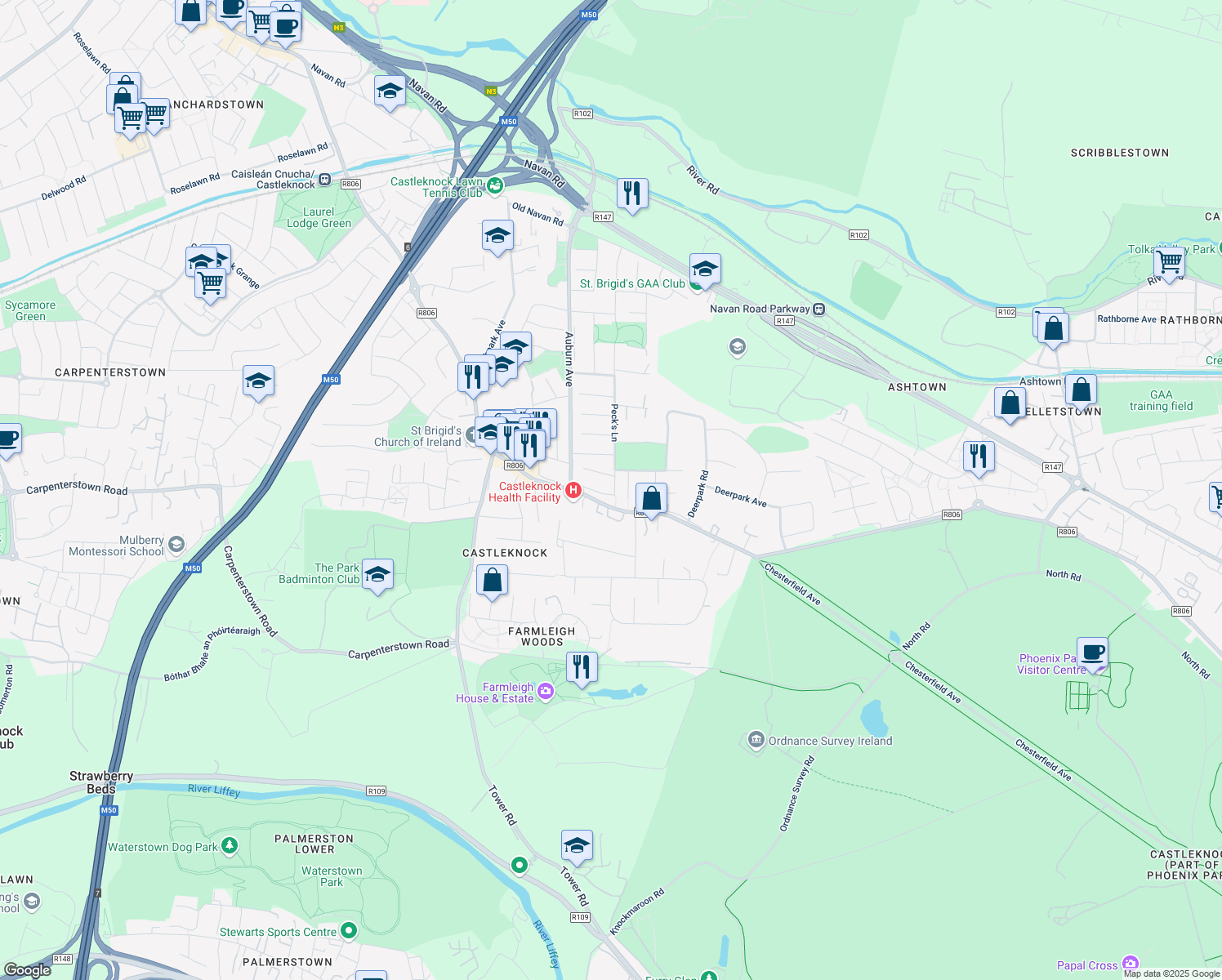Image resolution: width=1222 pixels, height=980 pixels.
Task: Click the Farmleigh House & Estate camera marker
Action: 546,693
